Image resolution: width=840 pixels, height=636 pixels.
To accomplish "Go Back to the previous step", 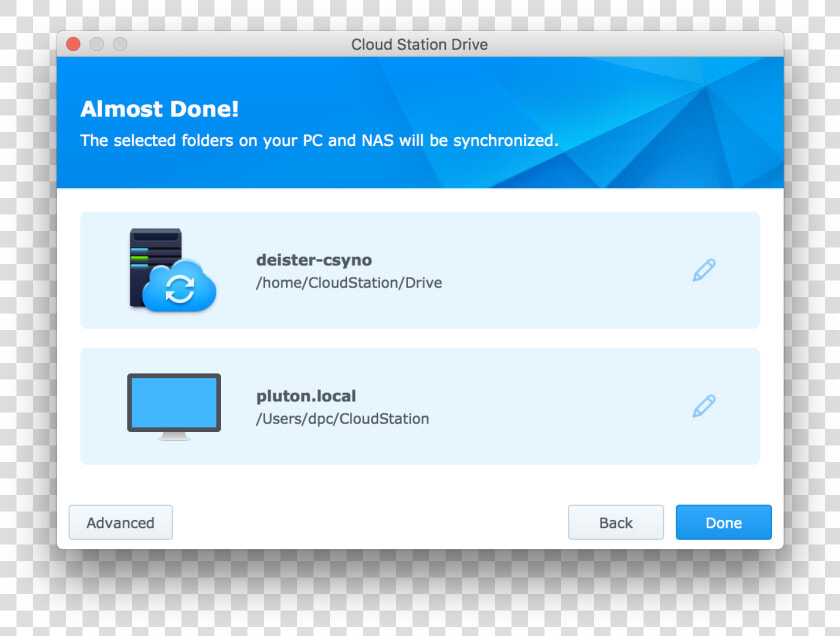I will point(616,522).
